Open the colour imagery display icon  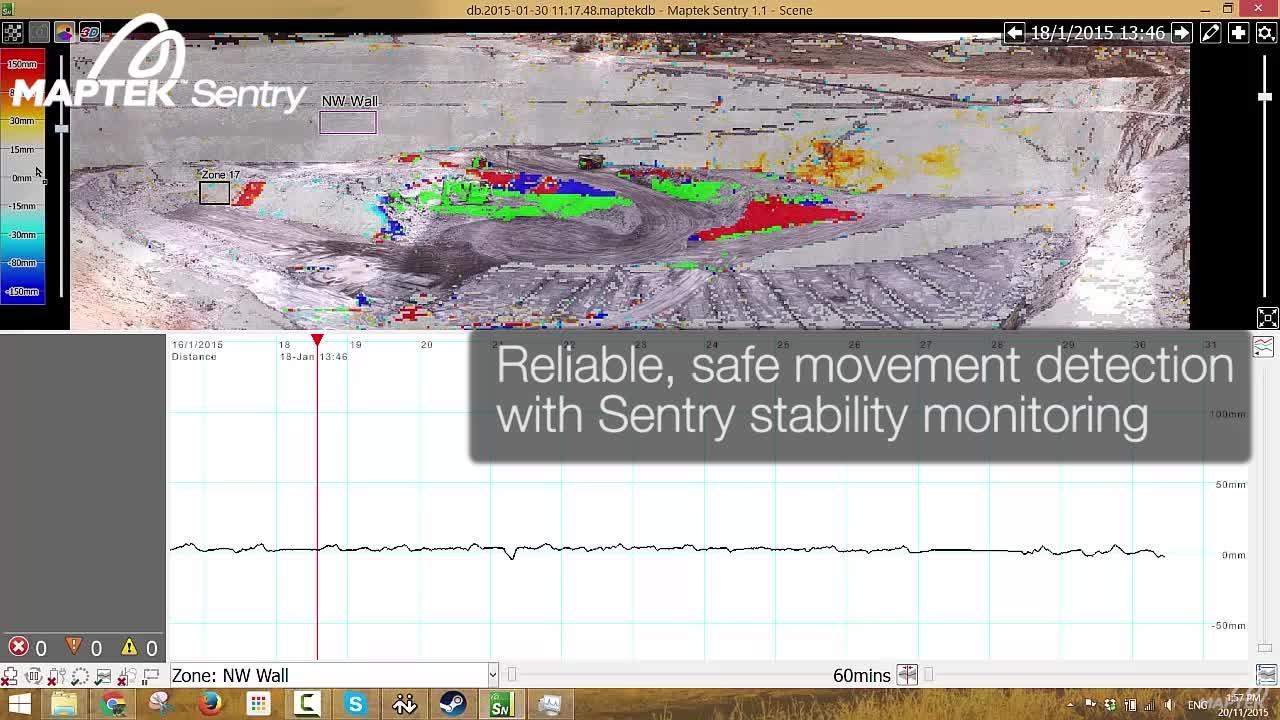tap(64, 32)
